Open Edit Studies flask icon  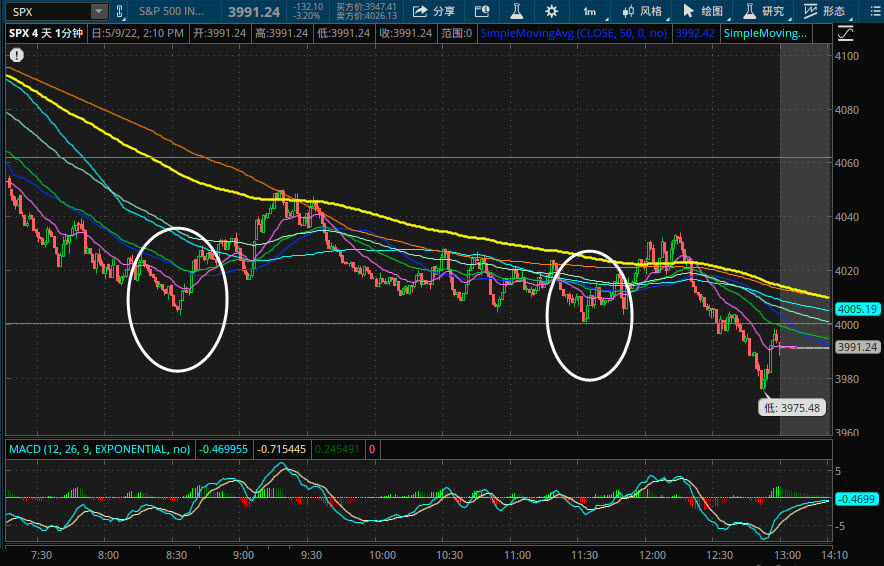pos(516,11)
